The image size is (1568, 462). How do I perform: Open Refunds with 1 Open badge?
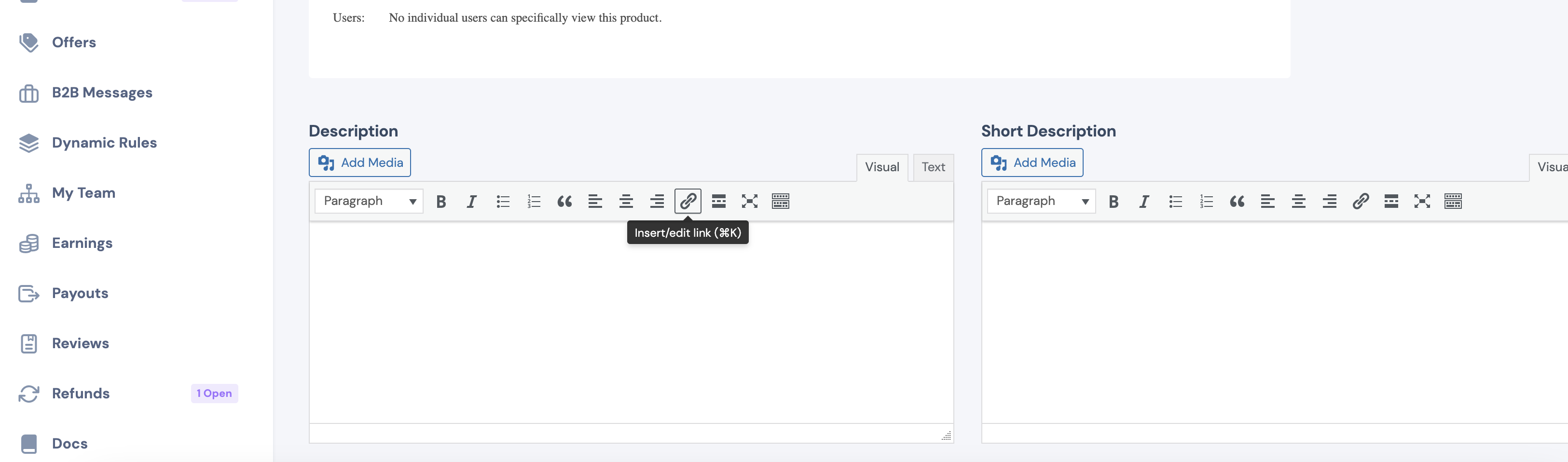[128, 394]
